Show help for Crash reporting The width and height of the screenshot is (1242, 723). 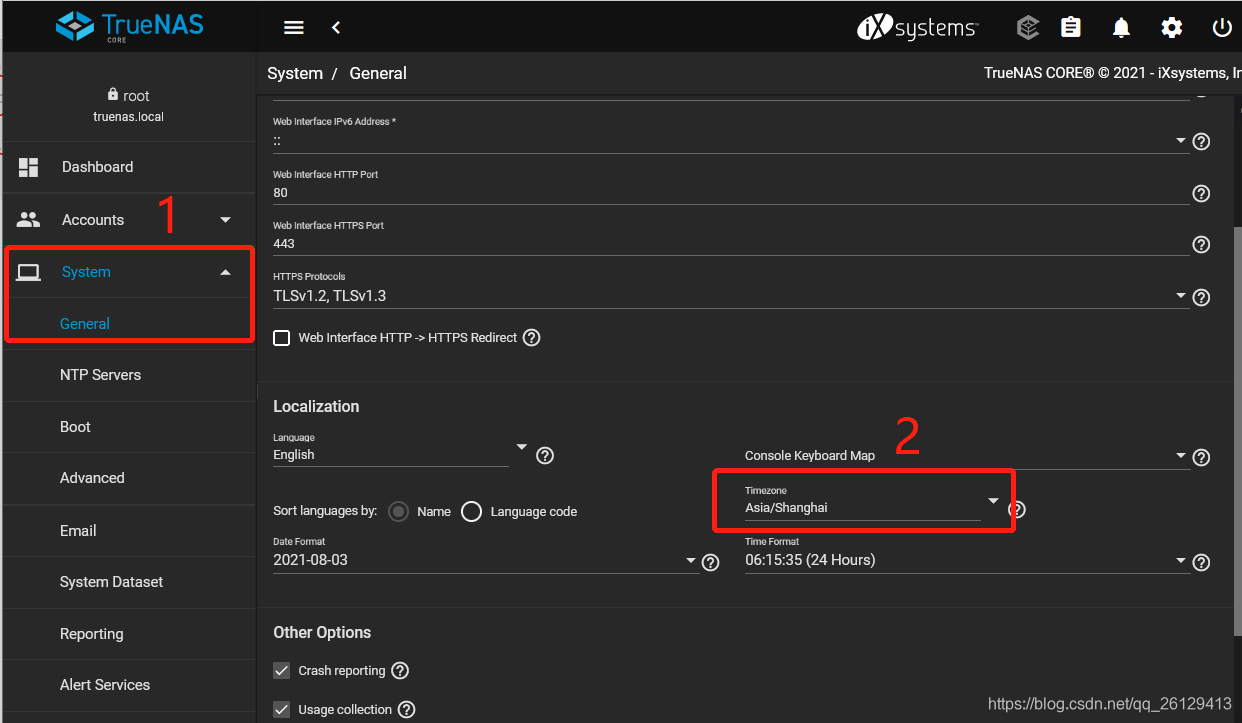tap(400, 671)
